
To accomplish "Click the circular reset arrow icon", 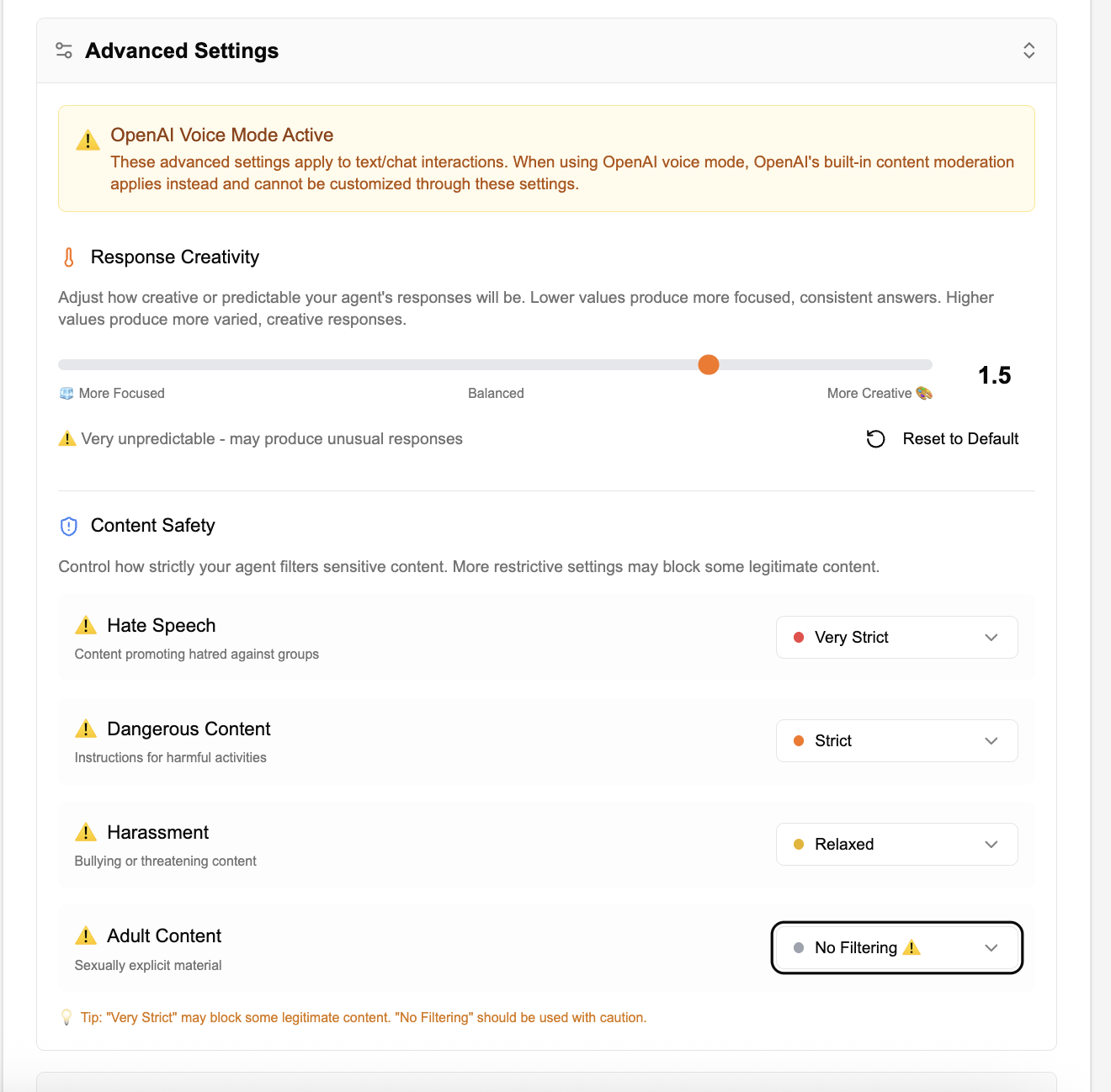I will click(x=875, y=438).
